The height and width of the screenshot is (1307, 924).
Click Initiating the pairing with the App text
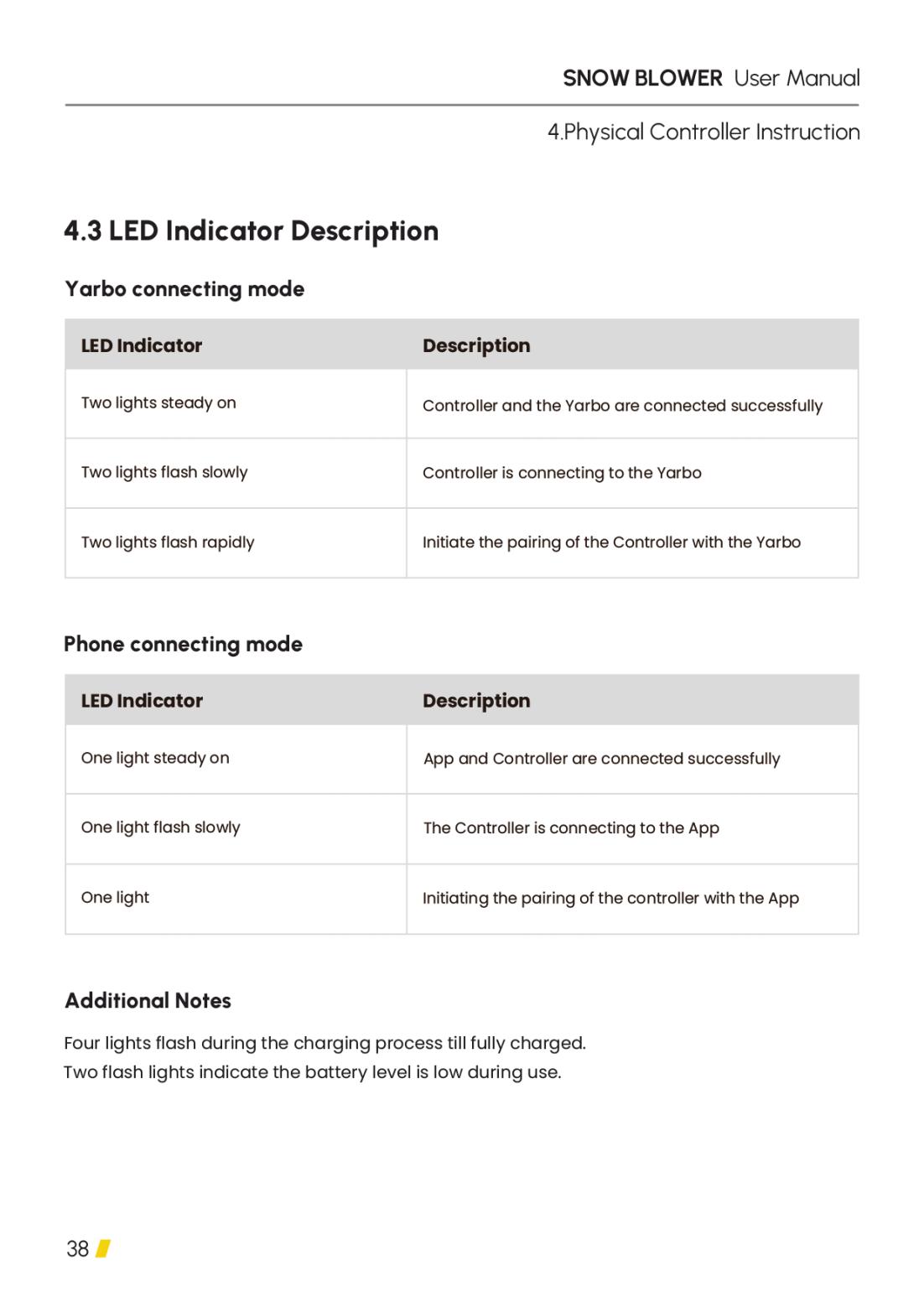coord(610,899)
